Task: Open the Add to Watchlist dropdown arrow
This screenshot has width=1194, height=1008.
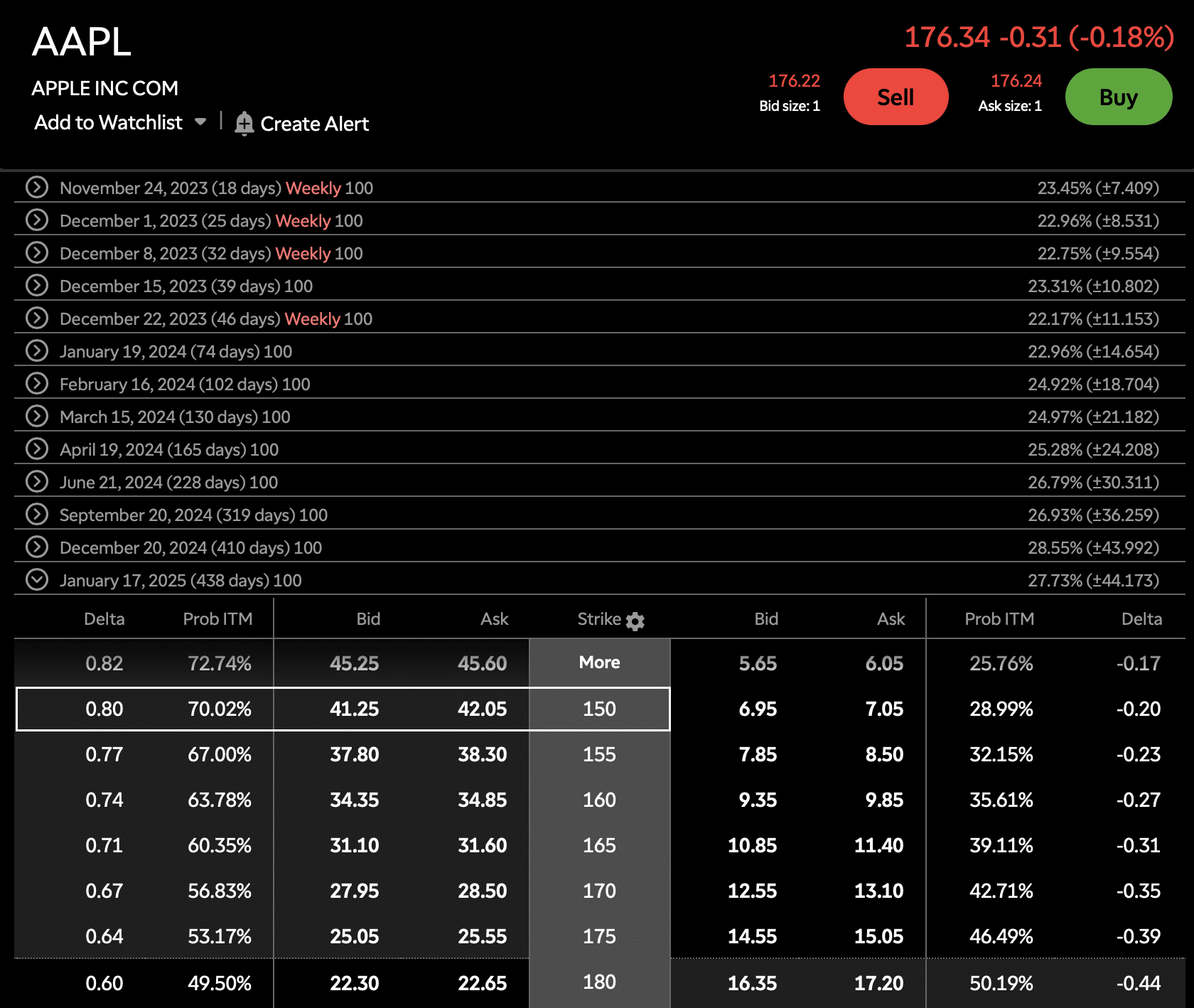Action: point(200,122)
